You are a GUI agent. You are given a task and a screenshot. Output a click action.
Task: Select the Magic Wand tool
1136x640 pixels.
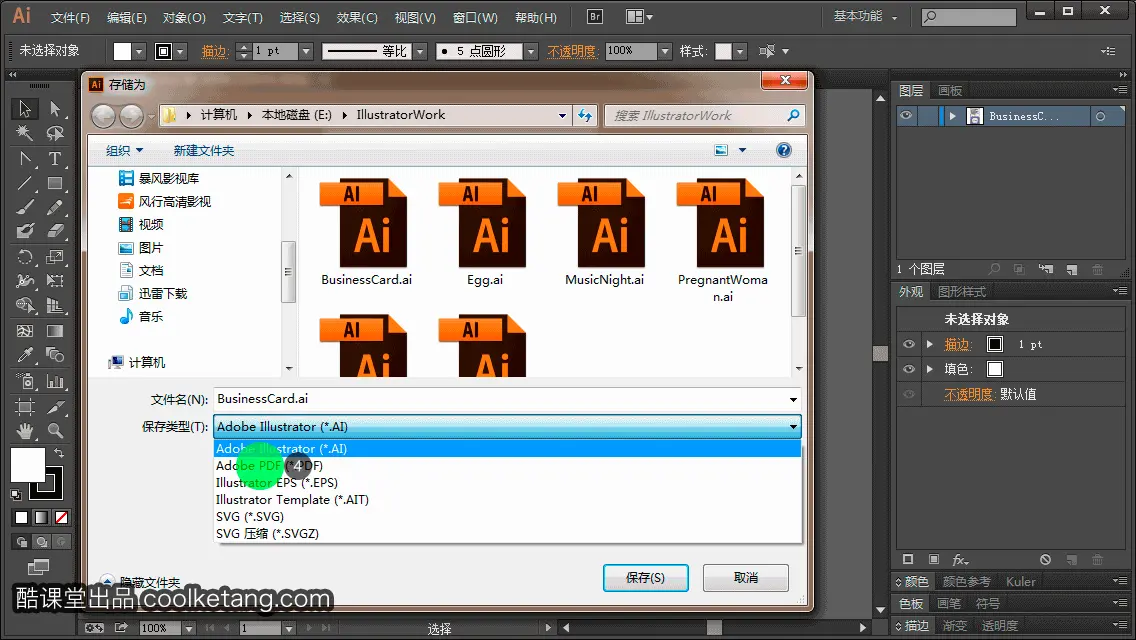[25, 133]
